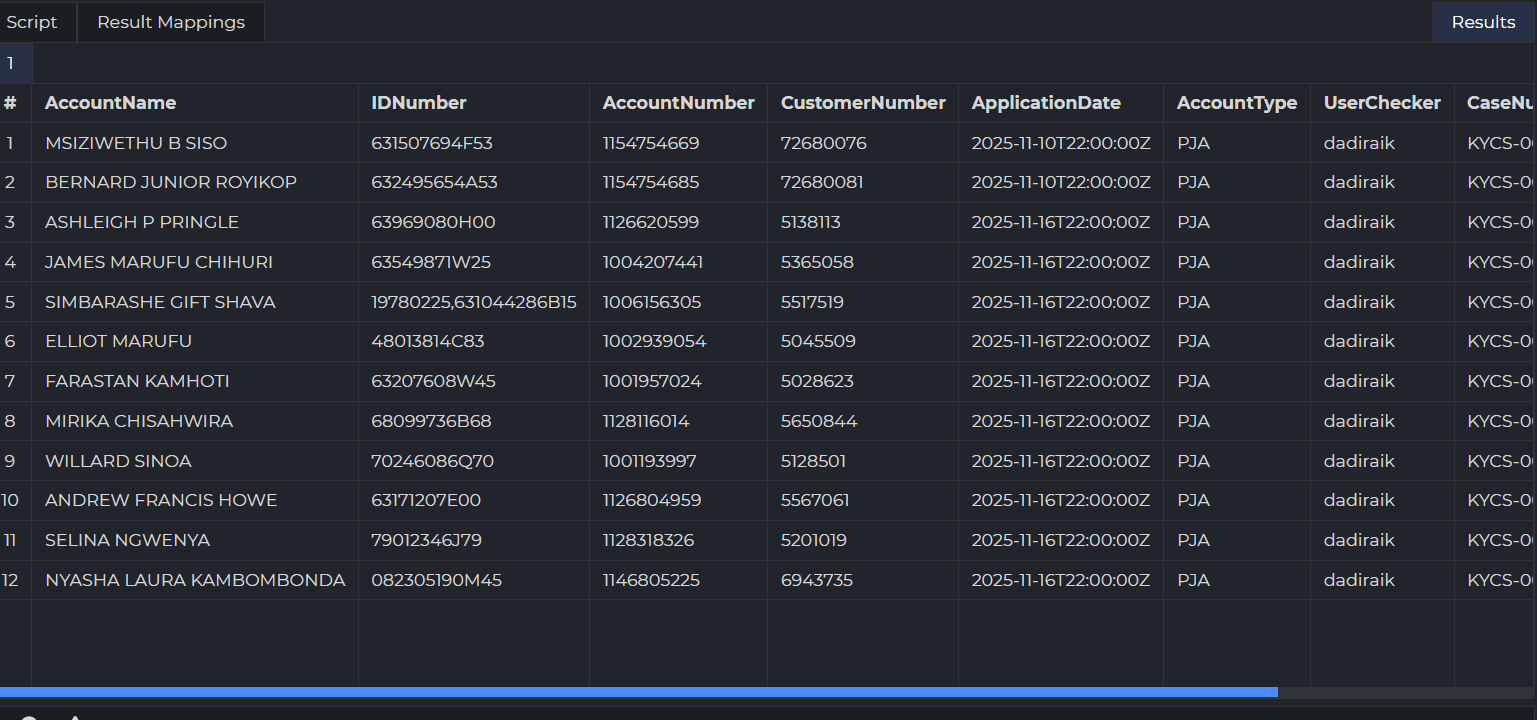Click the ApplicationDate column header
The height and width of the screenshot is (720, 1537).
(1045, 103)
